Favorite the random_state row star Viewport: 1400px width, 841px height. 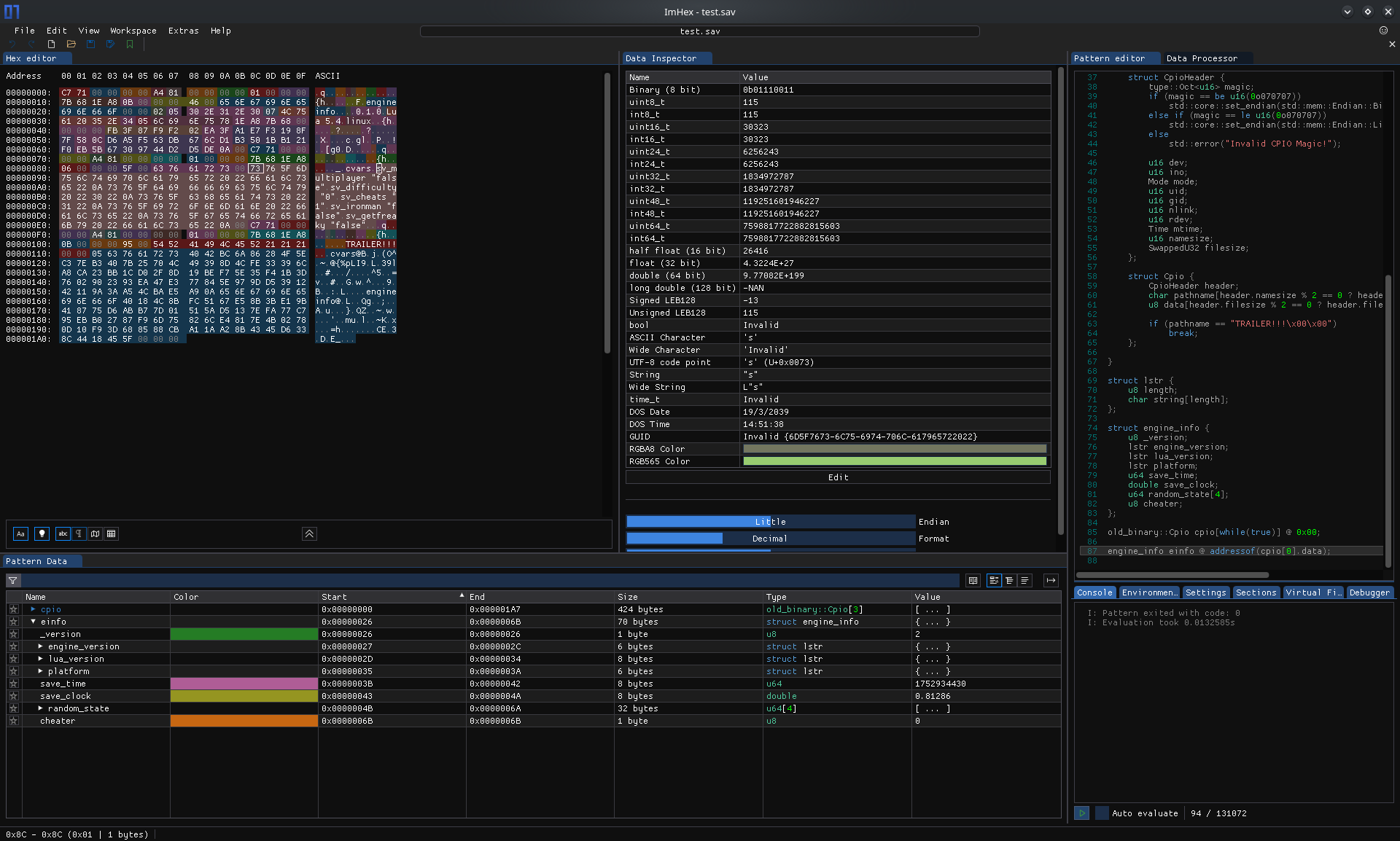coord(13,708)
